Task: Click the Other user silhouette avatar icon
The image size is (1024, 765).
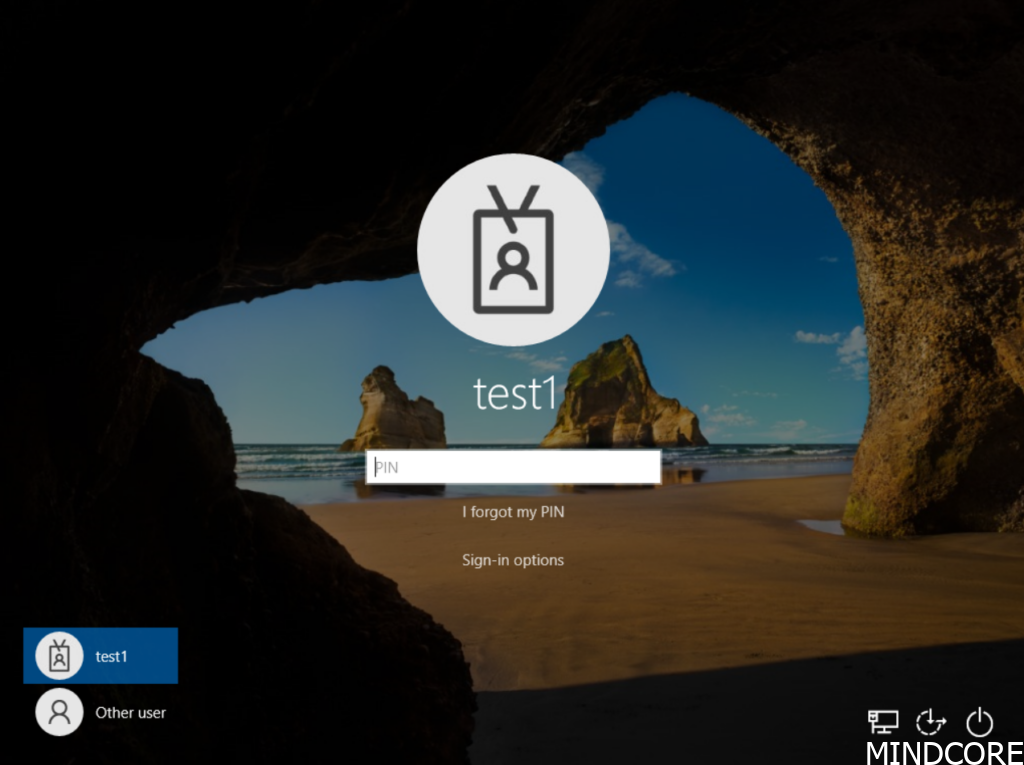Action: click(59, 712)
